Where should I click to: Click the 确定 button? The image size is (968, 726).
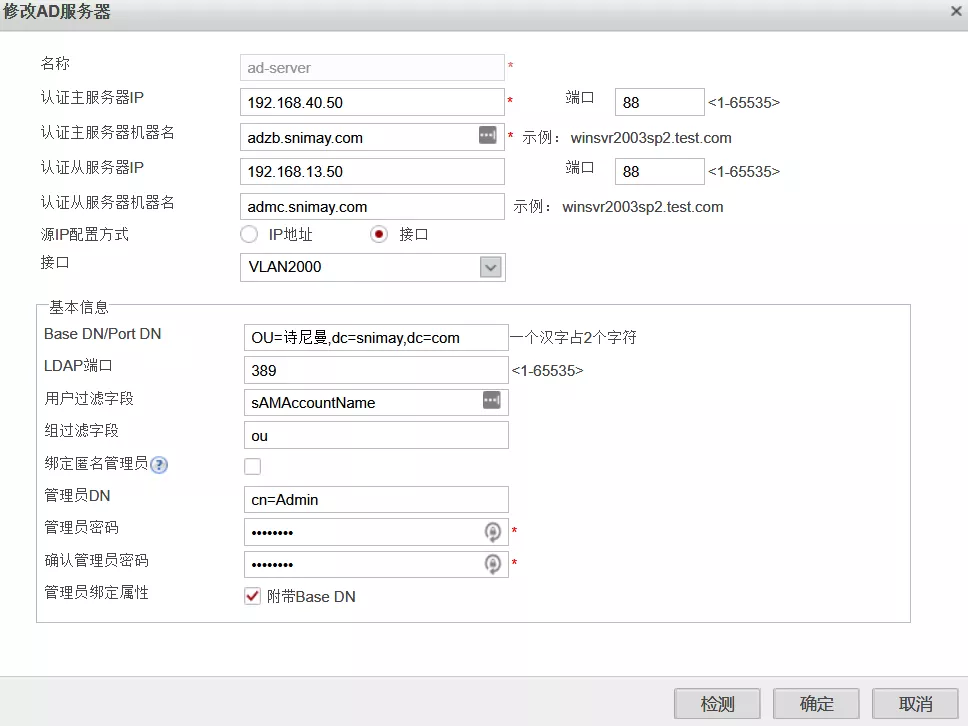[x=816, y=703]
